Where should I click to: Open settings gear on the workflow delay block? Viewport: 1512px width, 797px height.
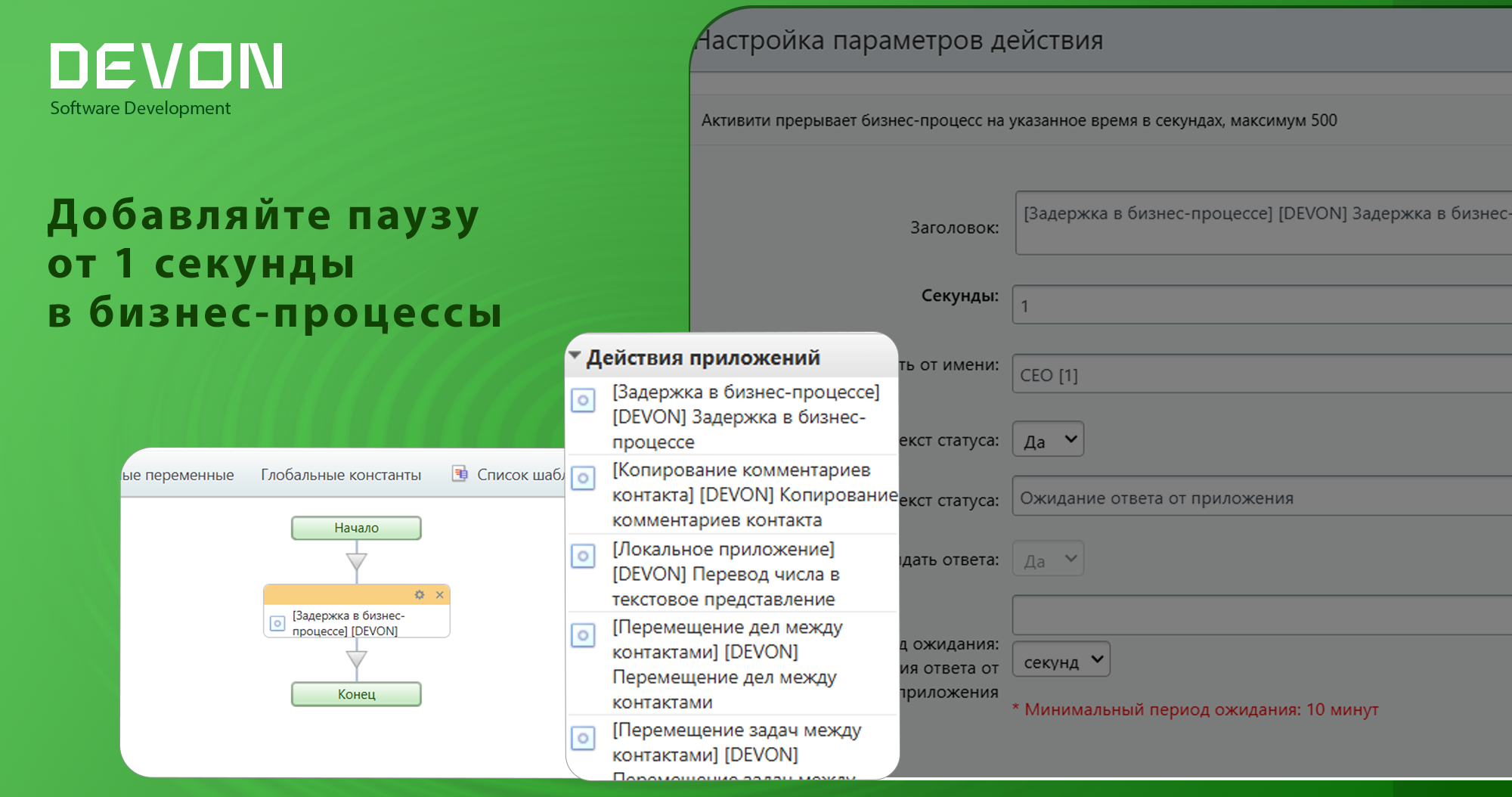tap(420, 594)
